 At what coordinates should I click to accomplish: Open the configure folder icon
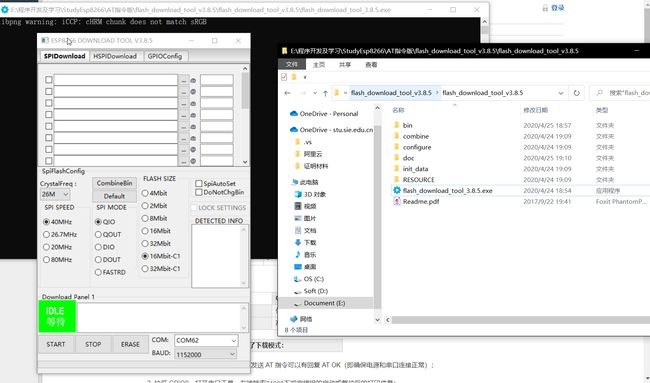click(396, 147)
